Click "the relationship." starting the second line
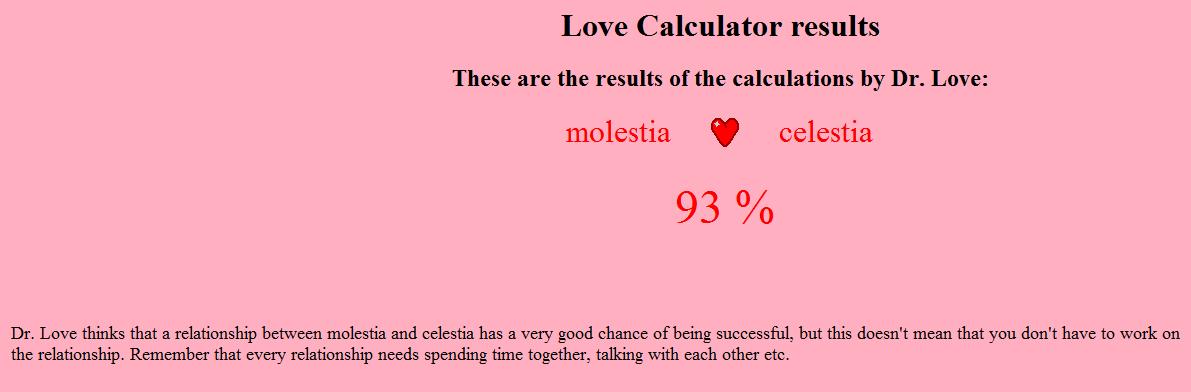The height and width of the screenshot is (392, 1191). [x=68, y=355]
